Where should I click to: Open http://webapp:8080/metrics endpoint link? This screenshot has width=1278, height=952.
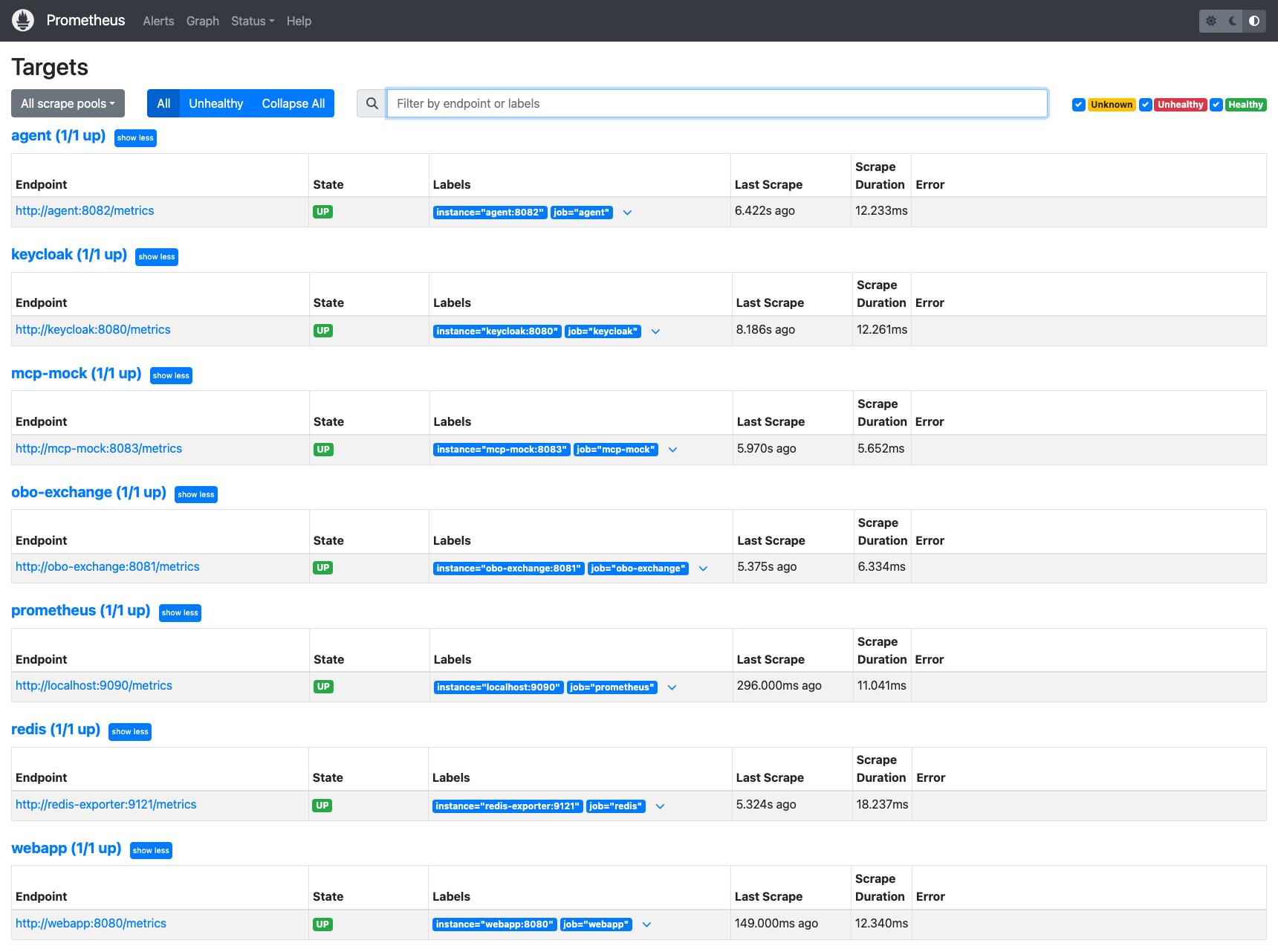[x=91, y=923]
